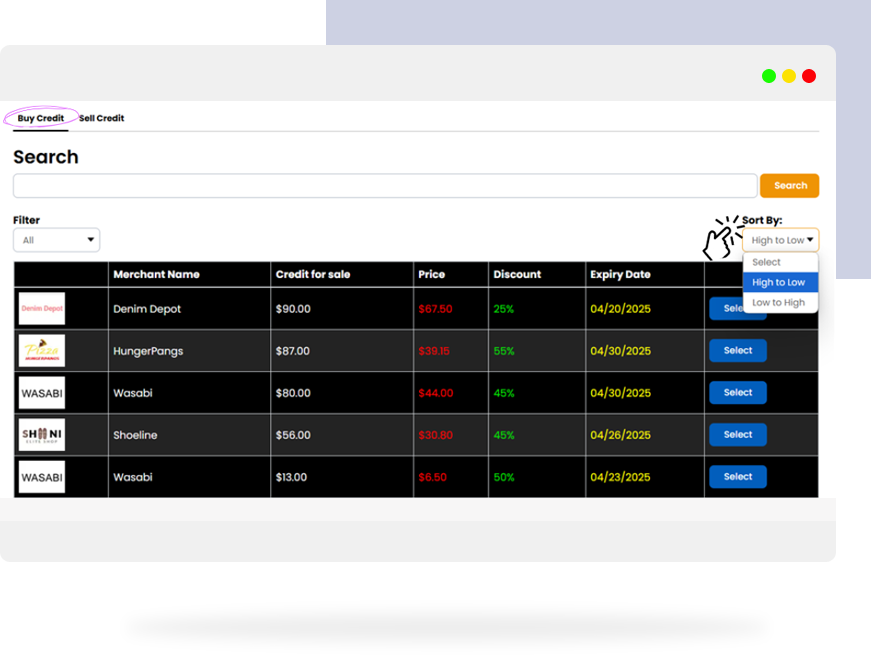Open the Filter dropdown showing All

(56, 240)
